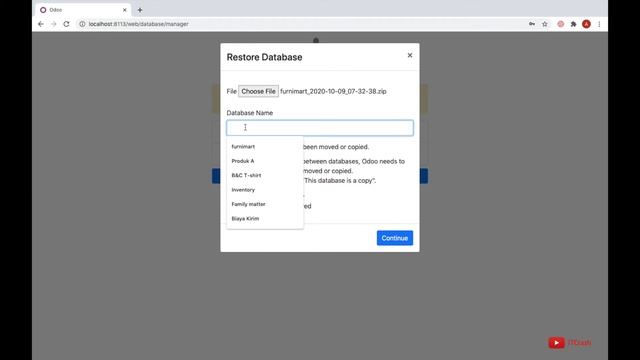Click the browser back arrow

[x=41, y=24]
